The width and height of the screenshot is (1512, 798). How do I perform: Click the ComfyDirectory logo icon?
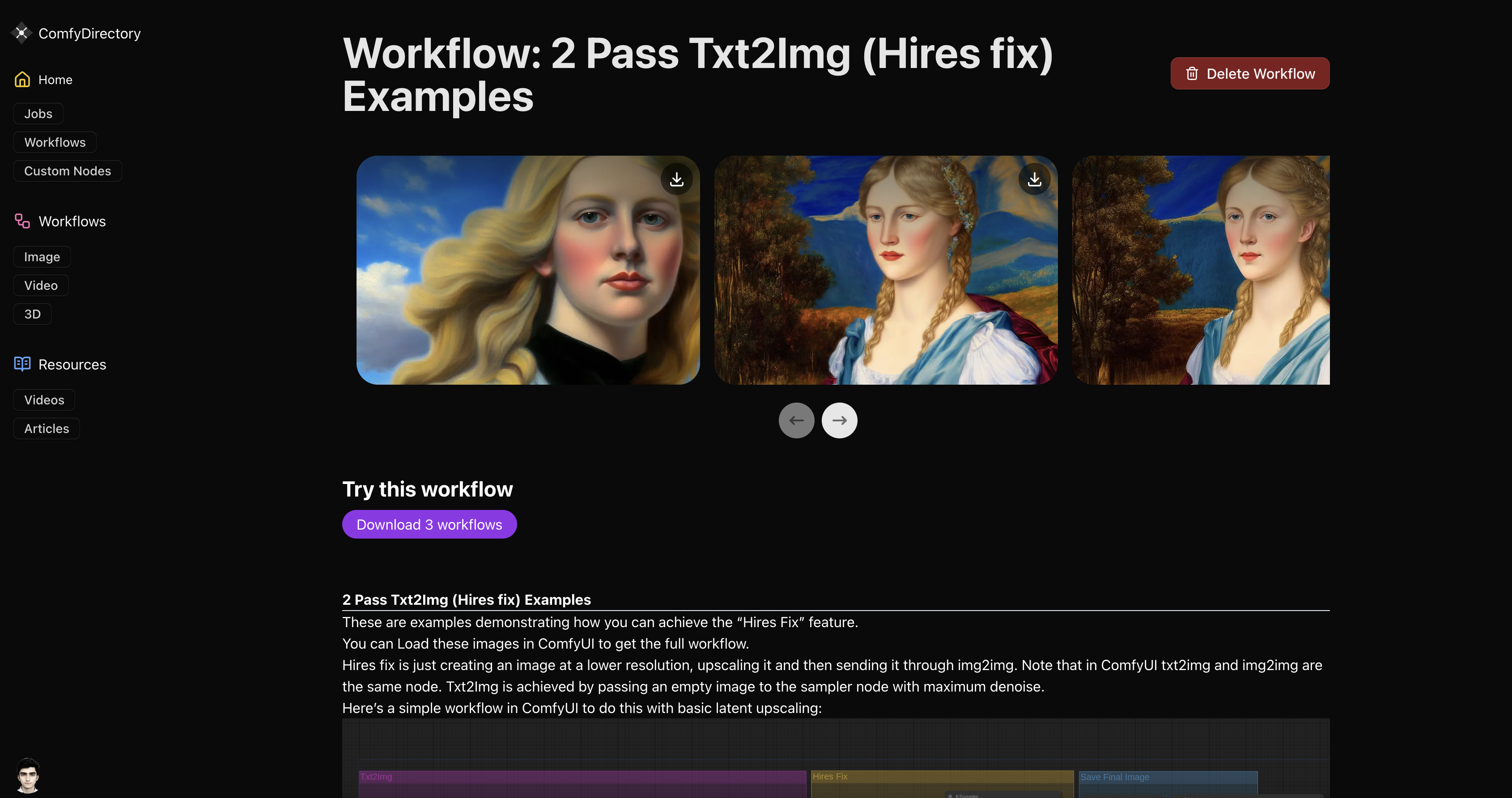click(x=22, y=33)
